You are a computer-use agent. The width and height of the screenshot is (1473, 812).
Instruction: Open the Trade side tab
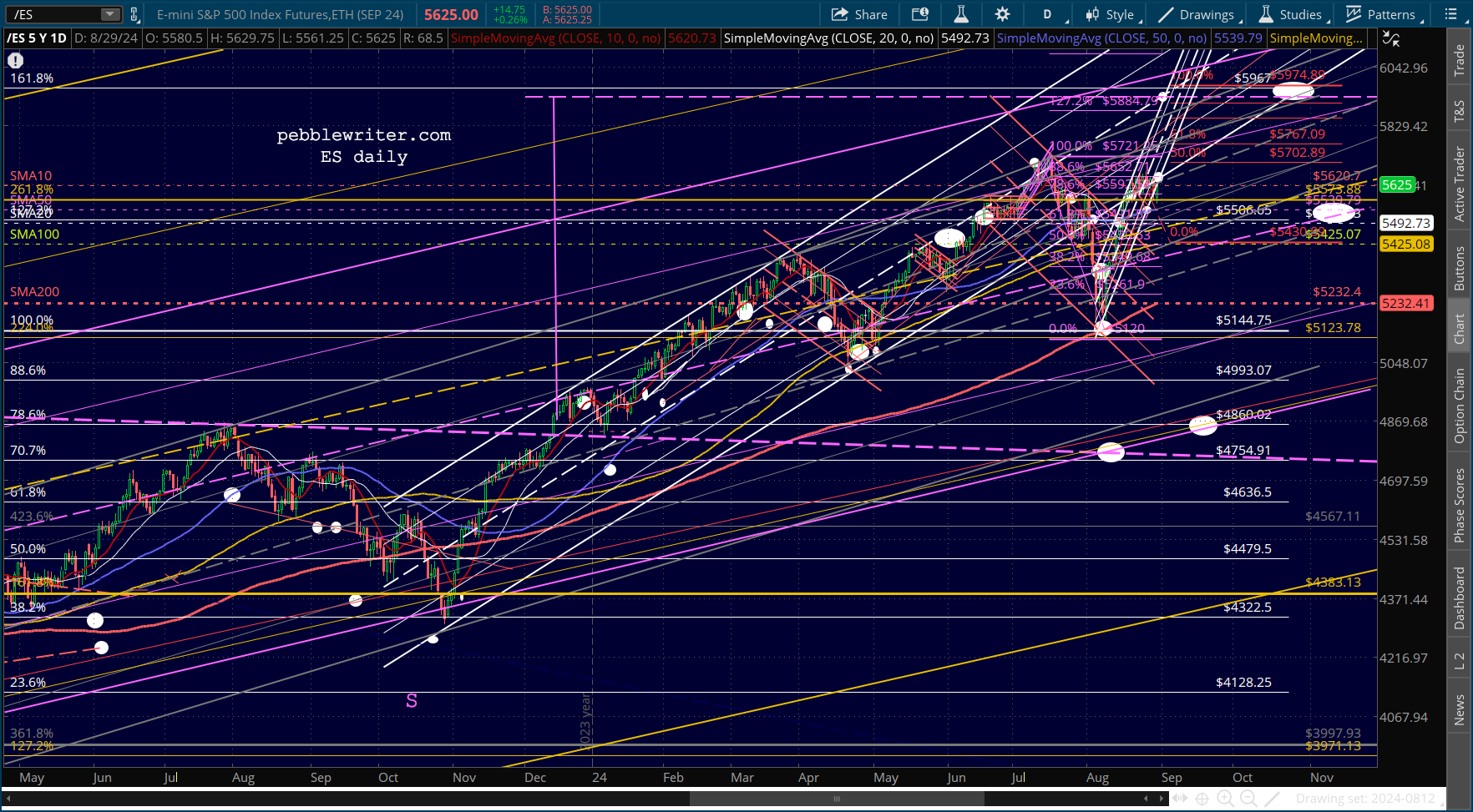[1460, 61]
